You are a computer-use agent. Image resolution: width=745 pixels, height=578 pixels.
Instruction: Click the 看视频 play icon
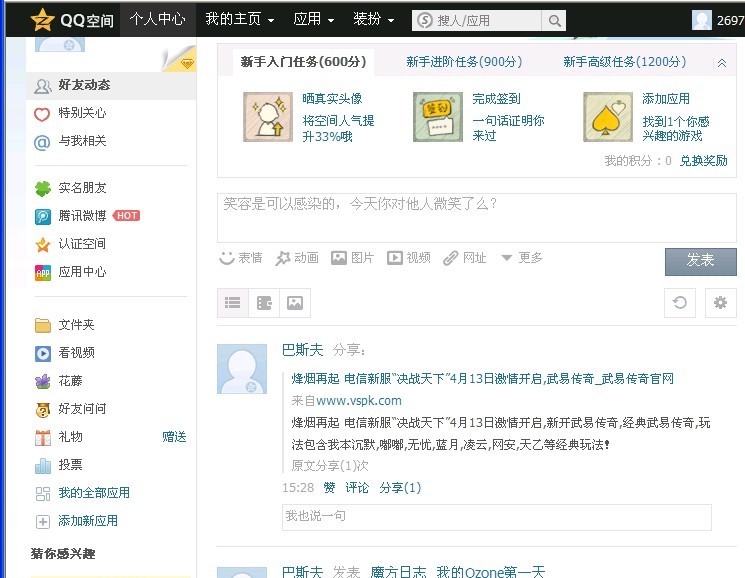tap(43, 353)
